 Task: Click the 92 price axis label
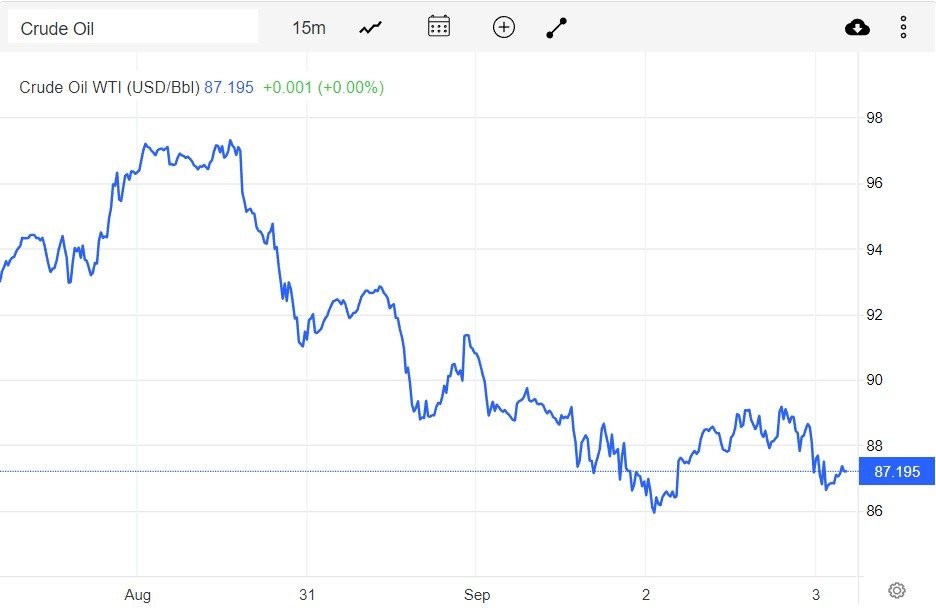click(874, 315)
